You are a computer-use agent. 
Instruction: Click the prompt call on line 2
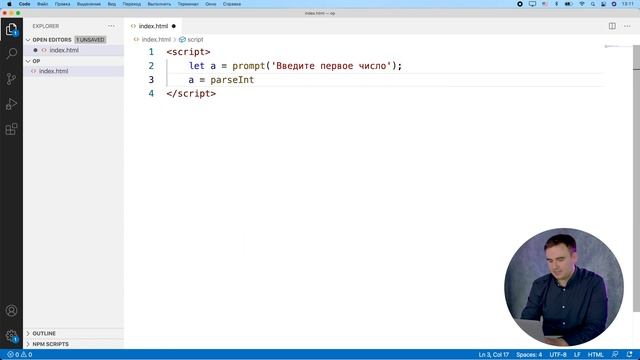pos(249,66)
